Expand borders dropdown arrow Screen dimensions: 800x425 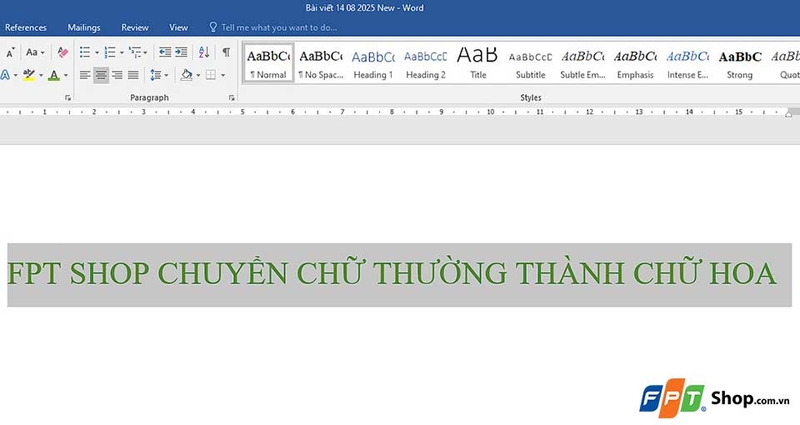click(222, 76)
